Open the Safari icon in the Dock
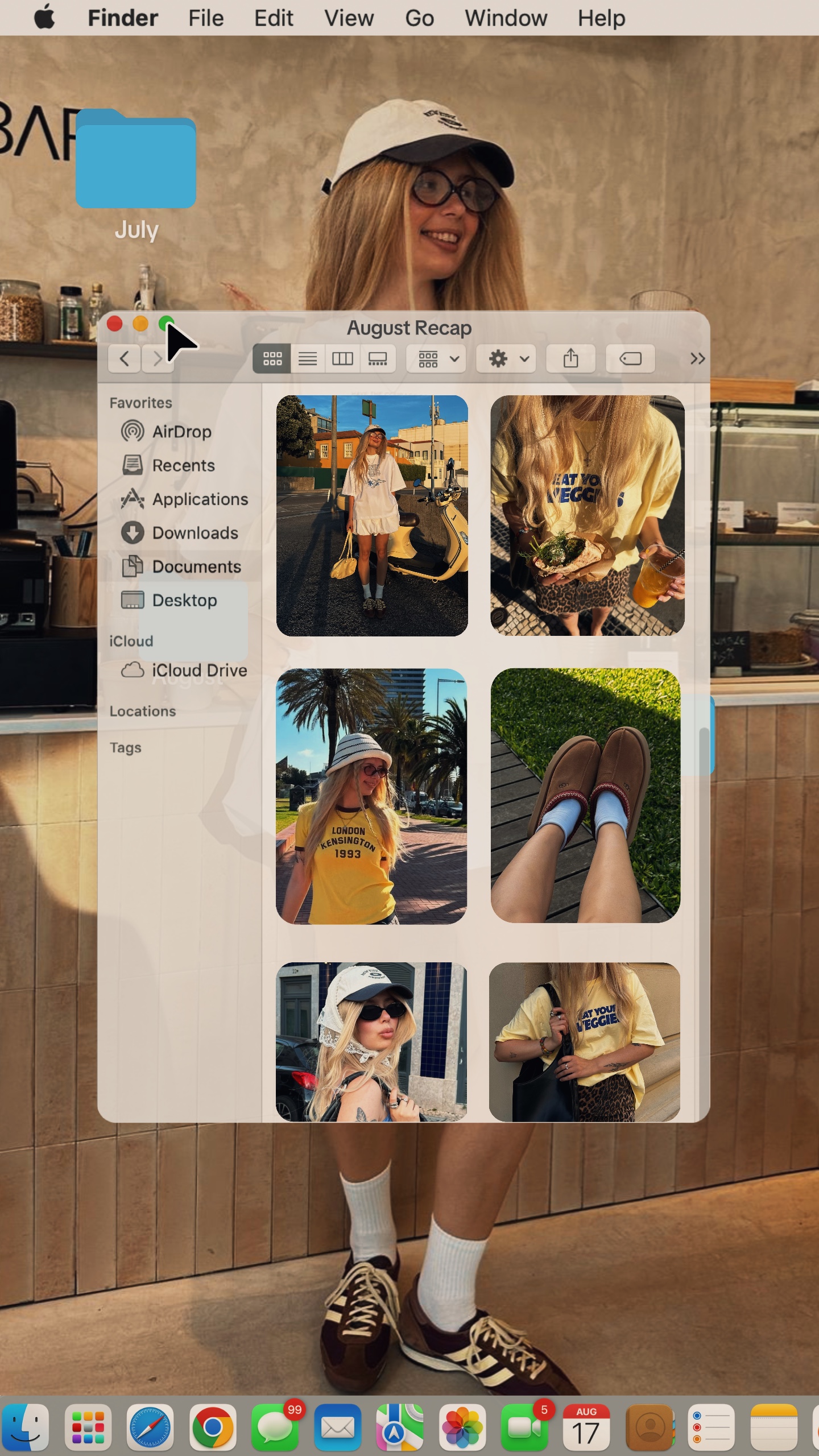This screenshot has height=1456, width=819. point(150,1428)
